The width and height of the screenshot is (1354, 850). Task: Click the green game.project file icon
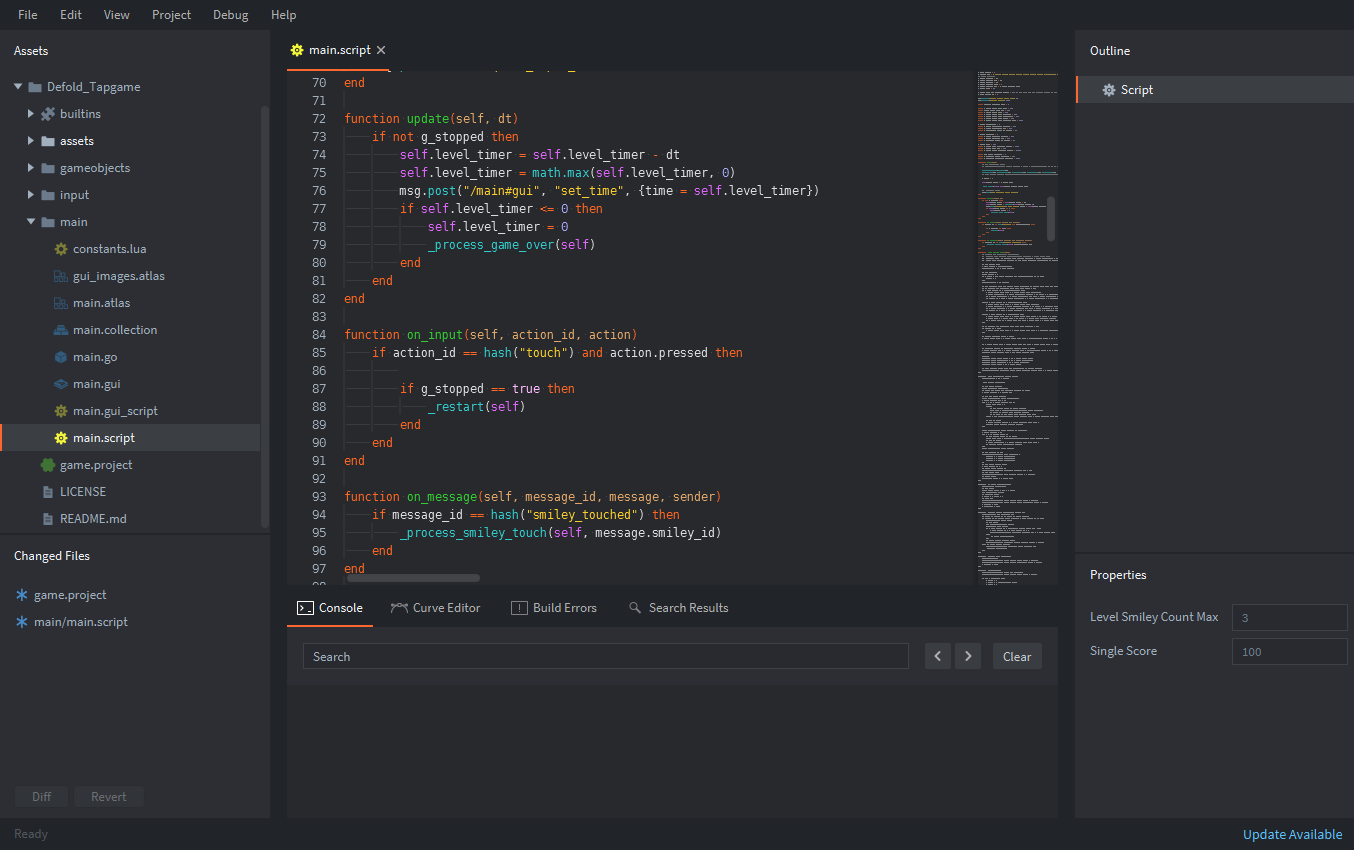click(47, 465)
